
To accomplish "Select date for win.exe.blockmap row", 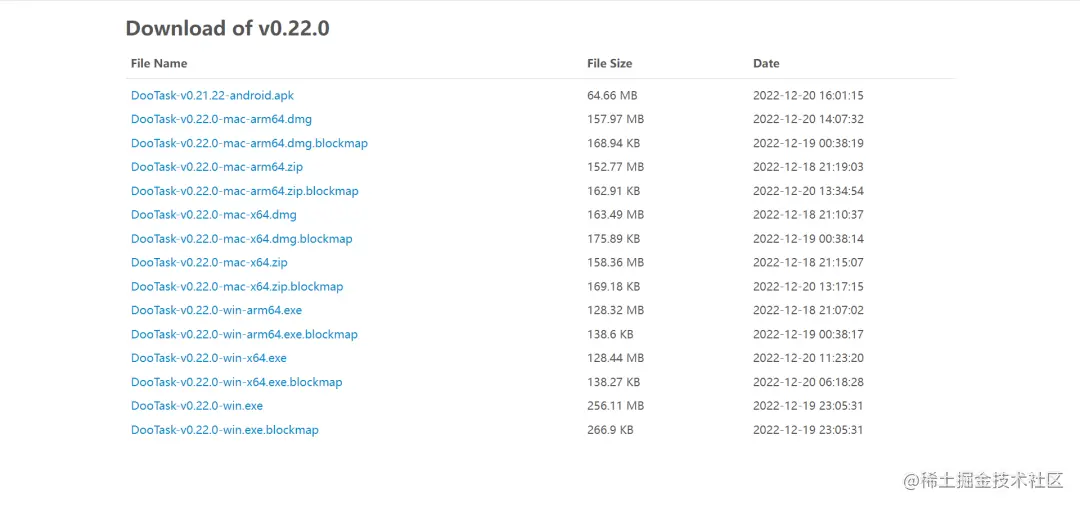I will (x=808, y=430).
